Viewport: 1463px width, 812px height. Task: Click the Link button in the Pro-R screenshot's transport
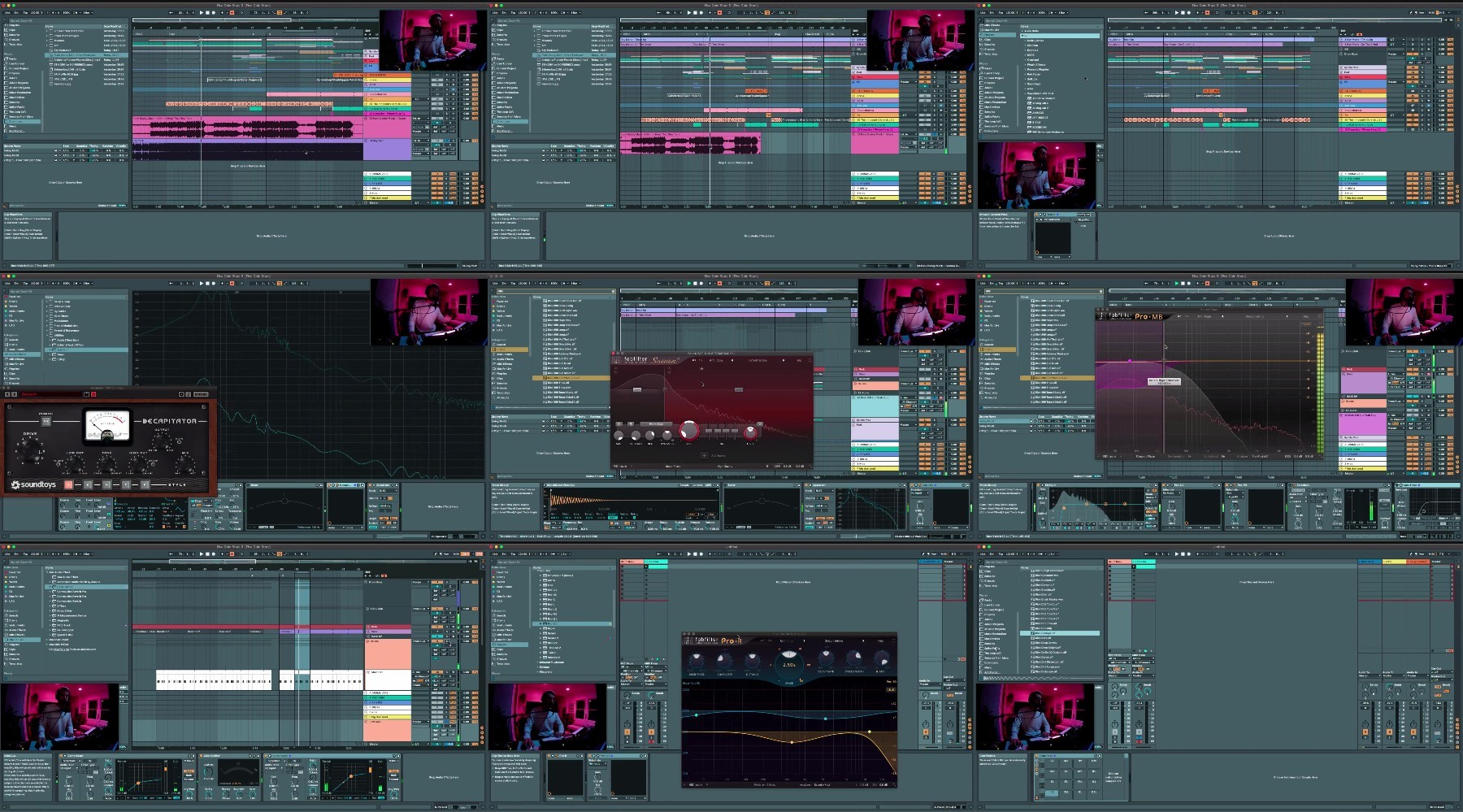click(x=495, y=554)
